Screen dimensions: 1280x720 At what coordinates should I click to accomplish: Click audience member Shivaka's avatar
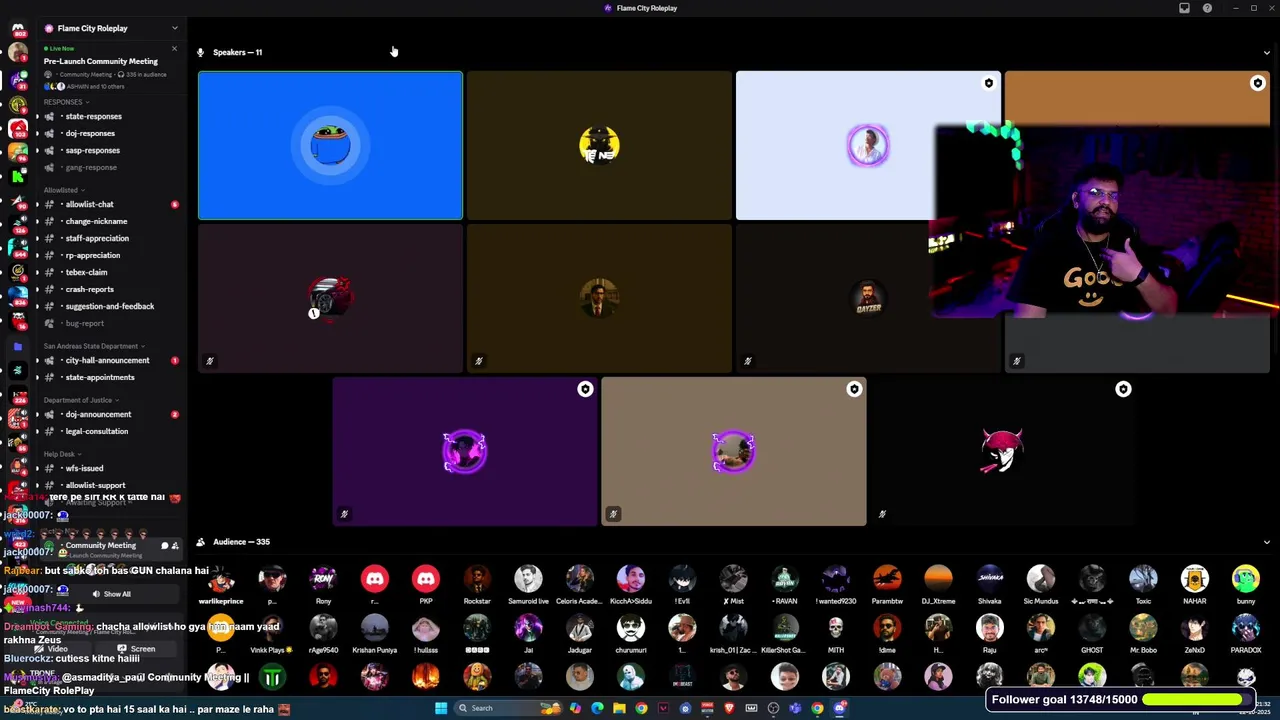(989, 579)
